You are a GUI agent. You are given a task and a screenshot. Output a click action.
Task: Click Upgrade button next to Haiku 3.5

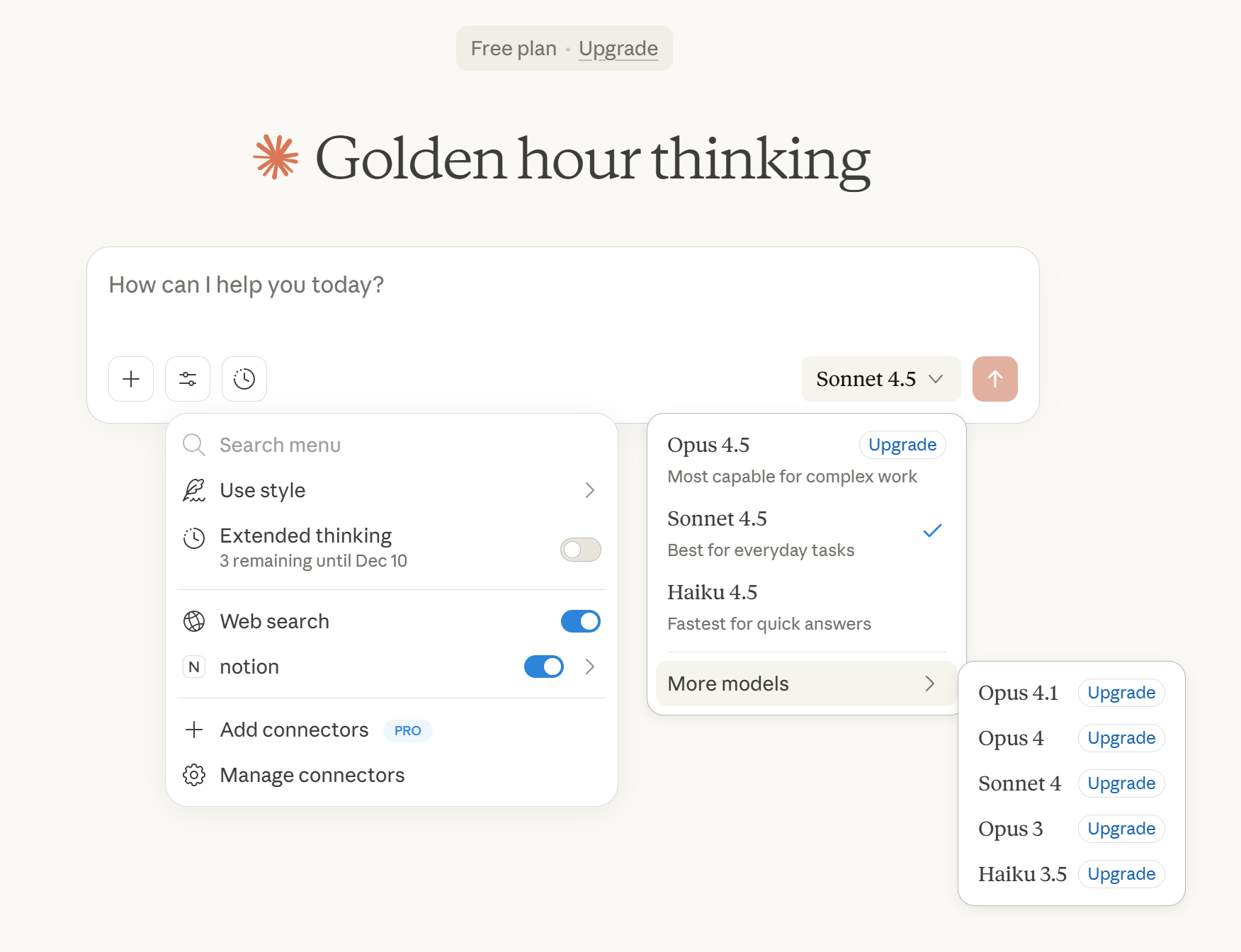(x=1121, y=874)
